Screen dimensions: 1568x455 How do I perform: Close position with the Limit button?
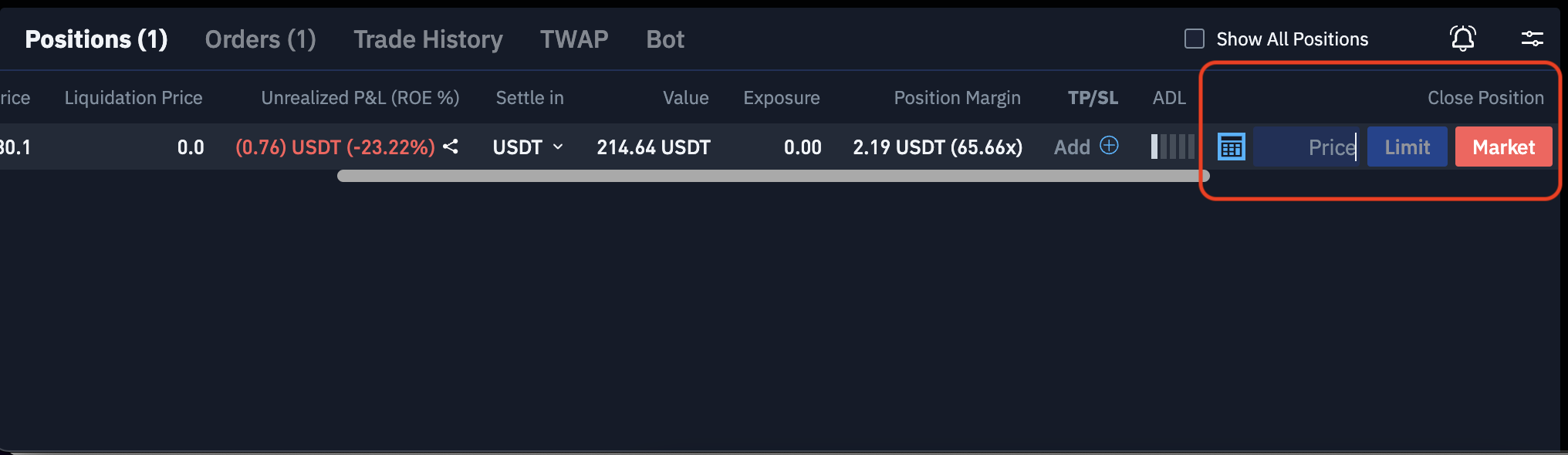(1407, 147)
